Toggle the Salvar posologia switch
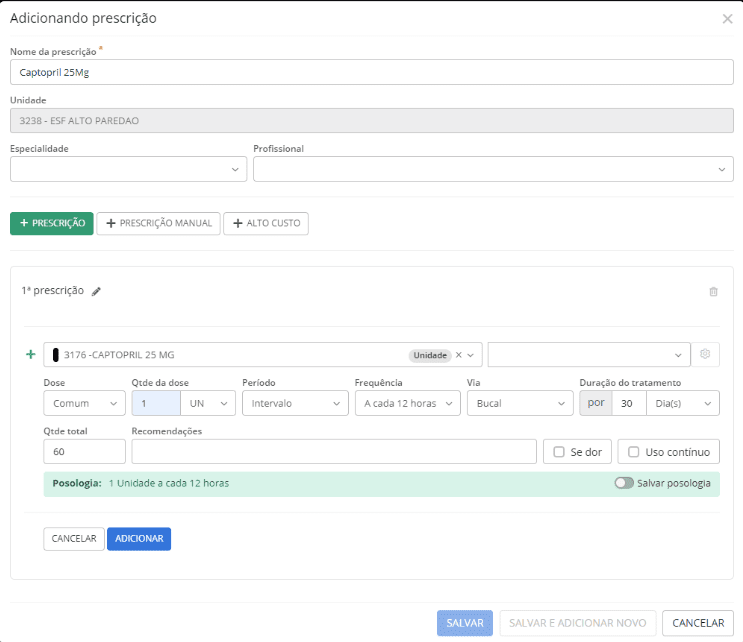The height and width of the screenshot is (642, 743). tap(624, 483)
